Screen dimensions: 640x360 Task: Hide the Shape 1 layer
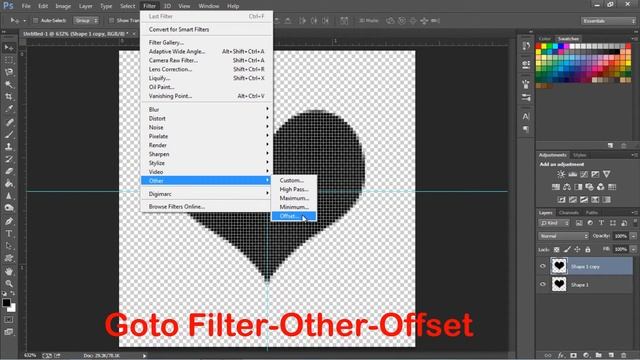[x=543, y=284]
